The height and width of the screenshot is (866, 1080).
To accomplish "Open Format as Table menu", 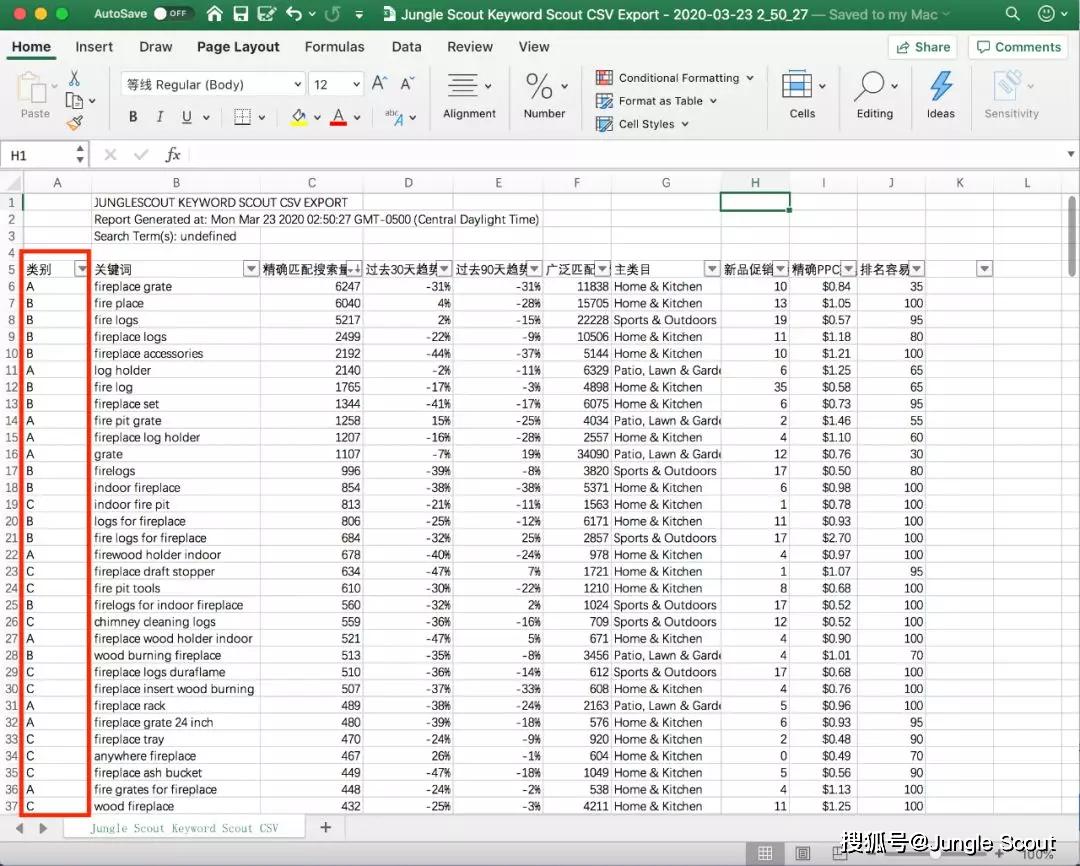I will [656, 101].
